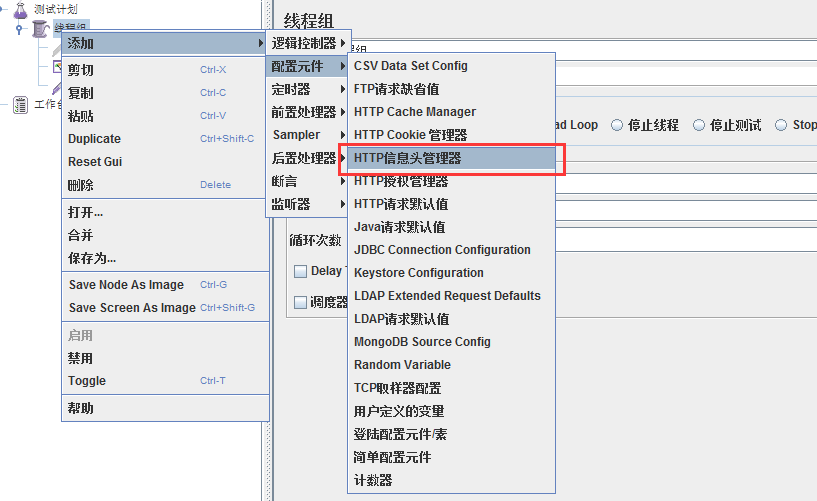The width and height of the screenshot is (817, 501).
Task: Select Reset Gui in the context menu
Action: tap(165, 161)
